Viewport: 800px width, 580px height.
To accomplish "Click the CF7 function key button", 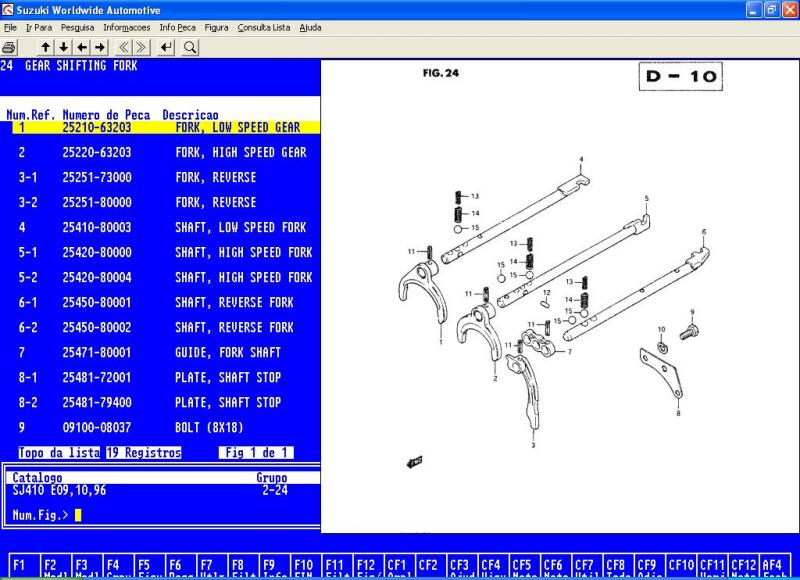I will [589, 565].
